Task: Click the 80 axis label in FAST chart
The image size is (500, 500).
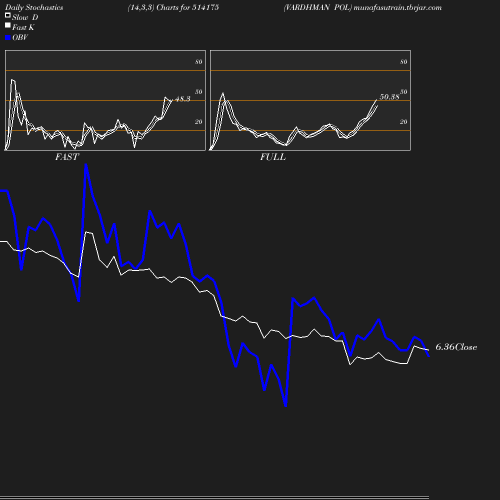Action: click(199, 62)
